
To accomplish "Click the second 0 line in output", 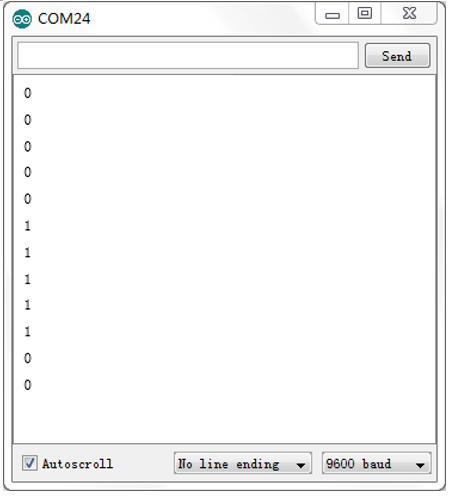I will pyautogui.click(x=28, y=120).
